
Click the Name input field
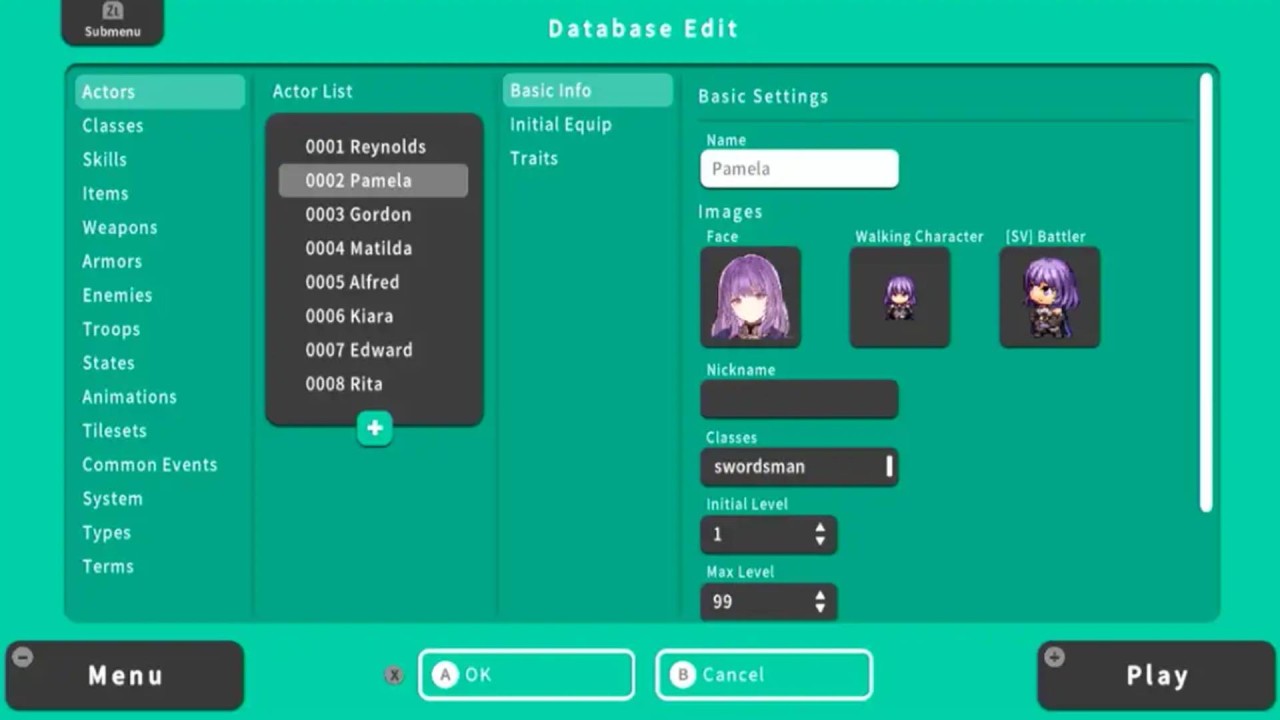pyautogui.click(x=798, y=169)
